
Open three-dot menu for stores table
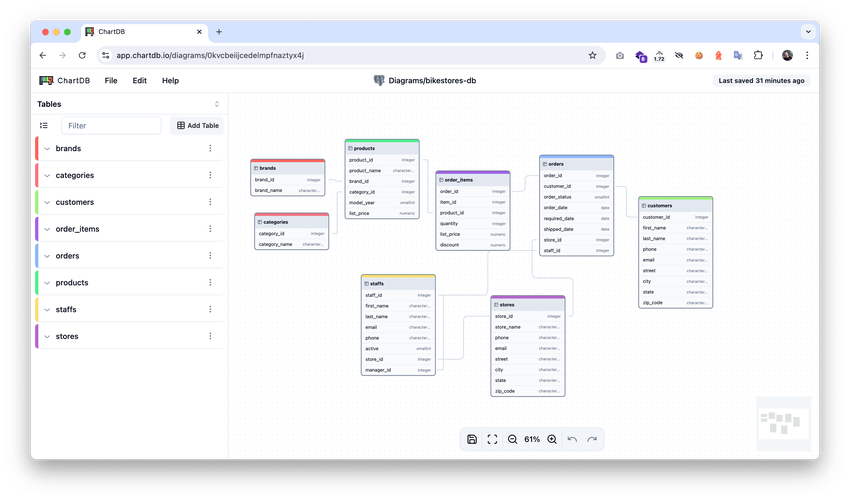(x=210, y=336)
